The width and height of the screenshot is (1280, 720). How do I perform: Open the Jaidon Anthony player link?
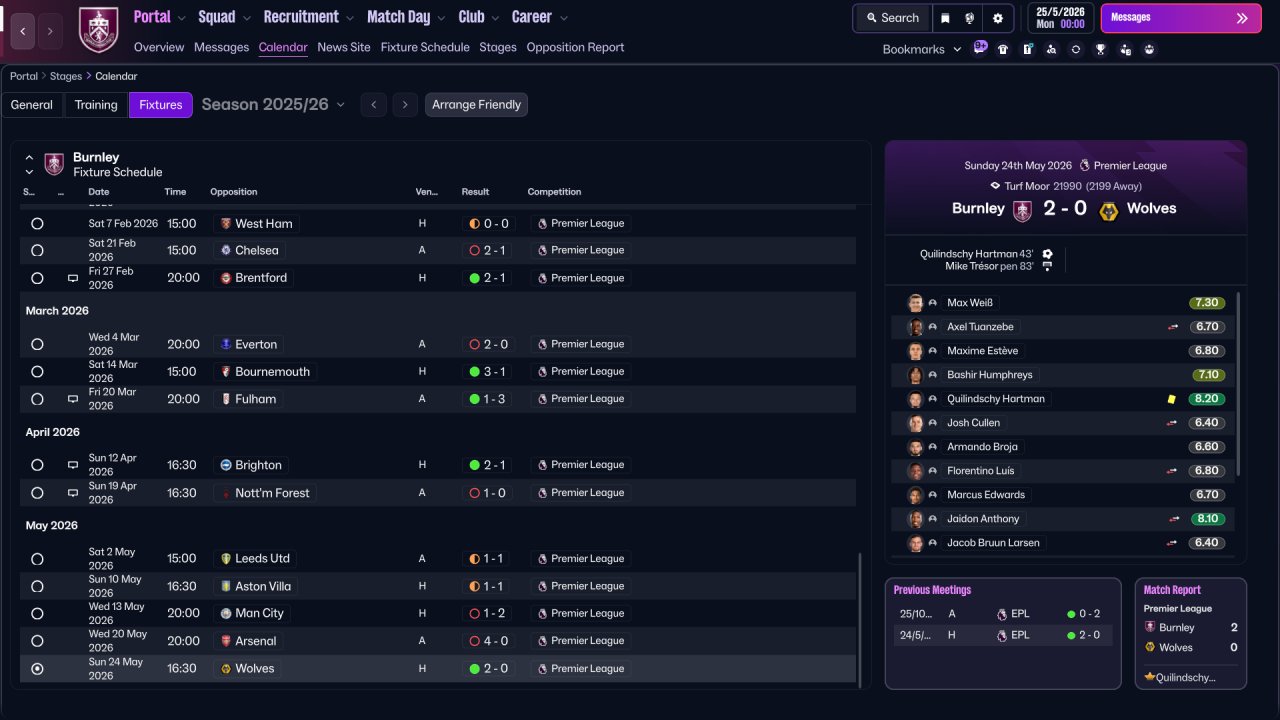[x=983, y=519]
